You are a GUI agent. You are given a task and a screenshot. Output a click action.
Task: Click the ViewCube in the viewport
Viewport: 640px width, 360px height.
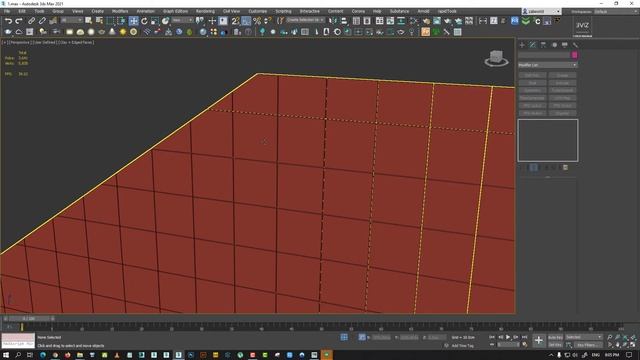(496, 58)
